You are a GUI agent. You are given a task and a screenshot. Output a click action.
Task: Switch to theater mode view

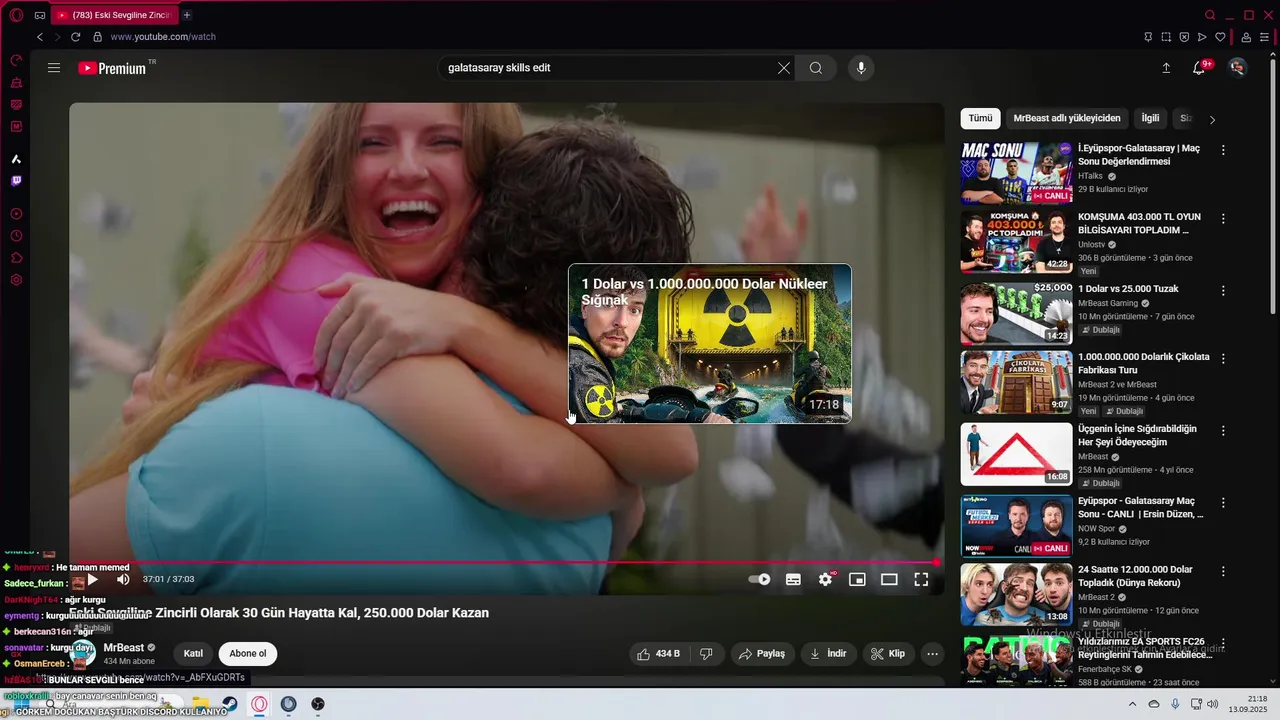point(889,579)
